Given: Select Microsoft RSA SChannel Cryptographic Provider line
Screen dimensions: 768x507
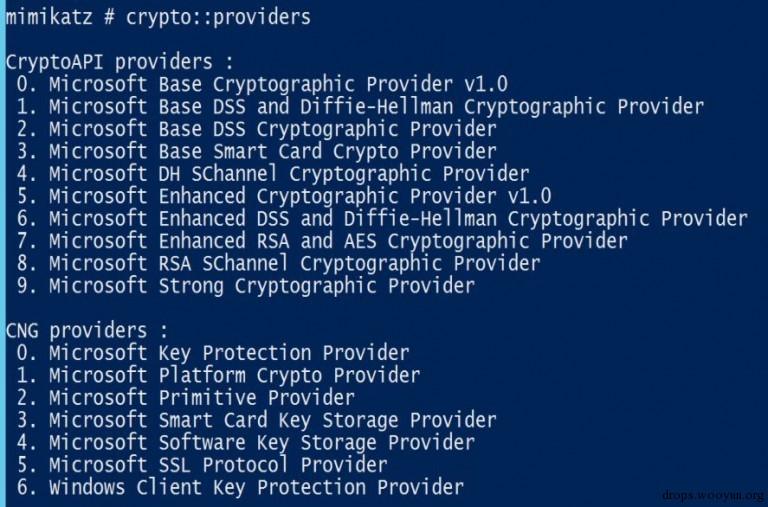Looking at the screenshot, I should point(294,263).
